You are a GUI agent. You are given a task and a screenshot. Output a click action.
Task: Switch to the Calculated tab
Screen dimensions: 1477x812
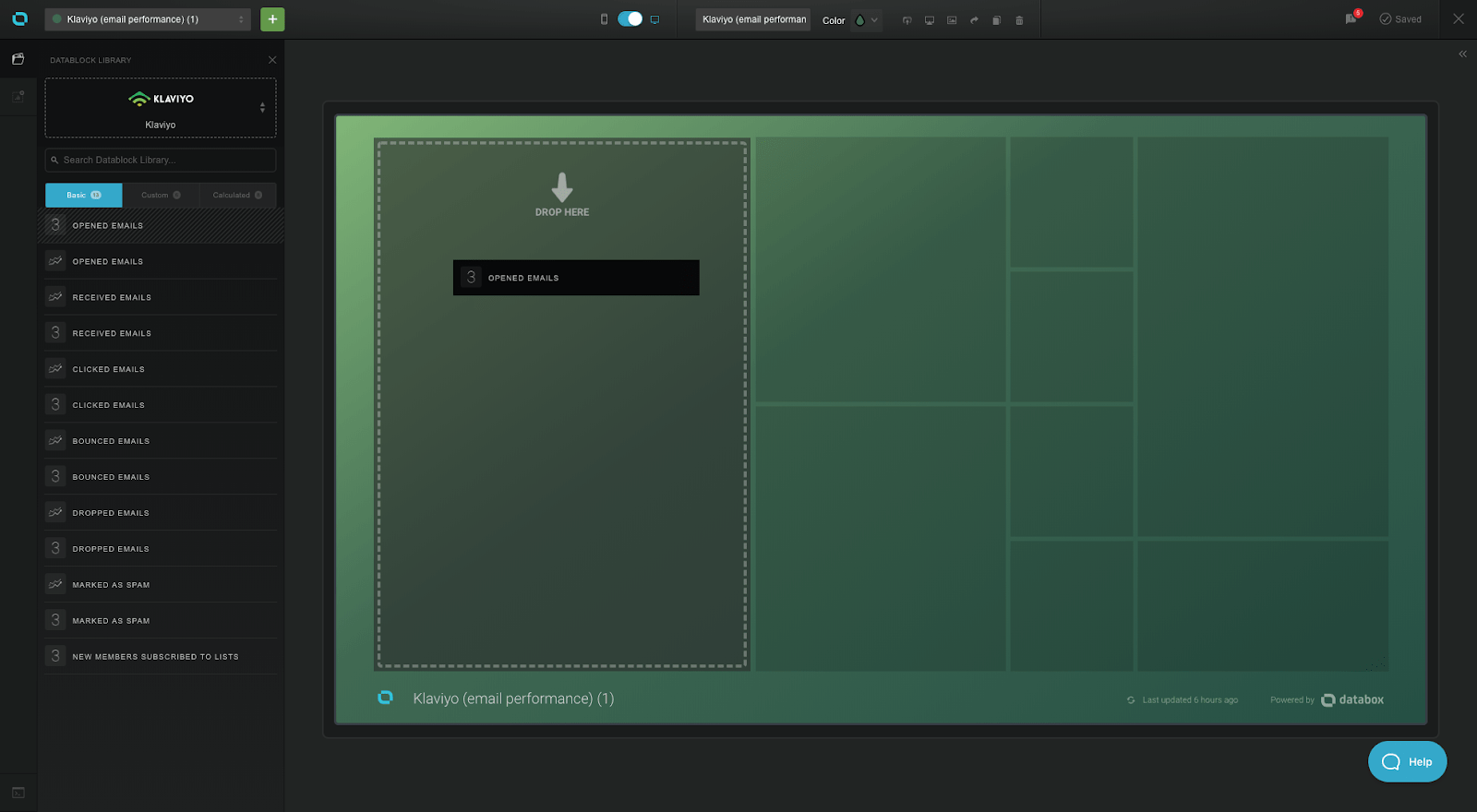pyautogui.click(x=237, y=195)
